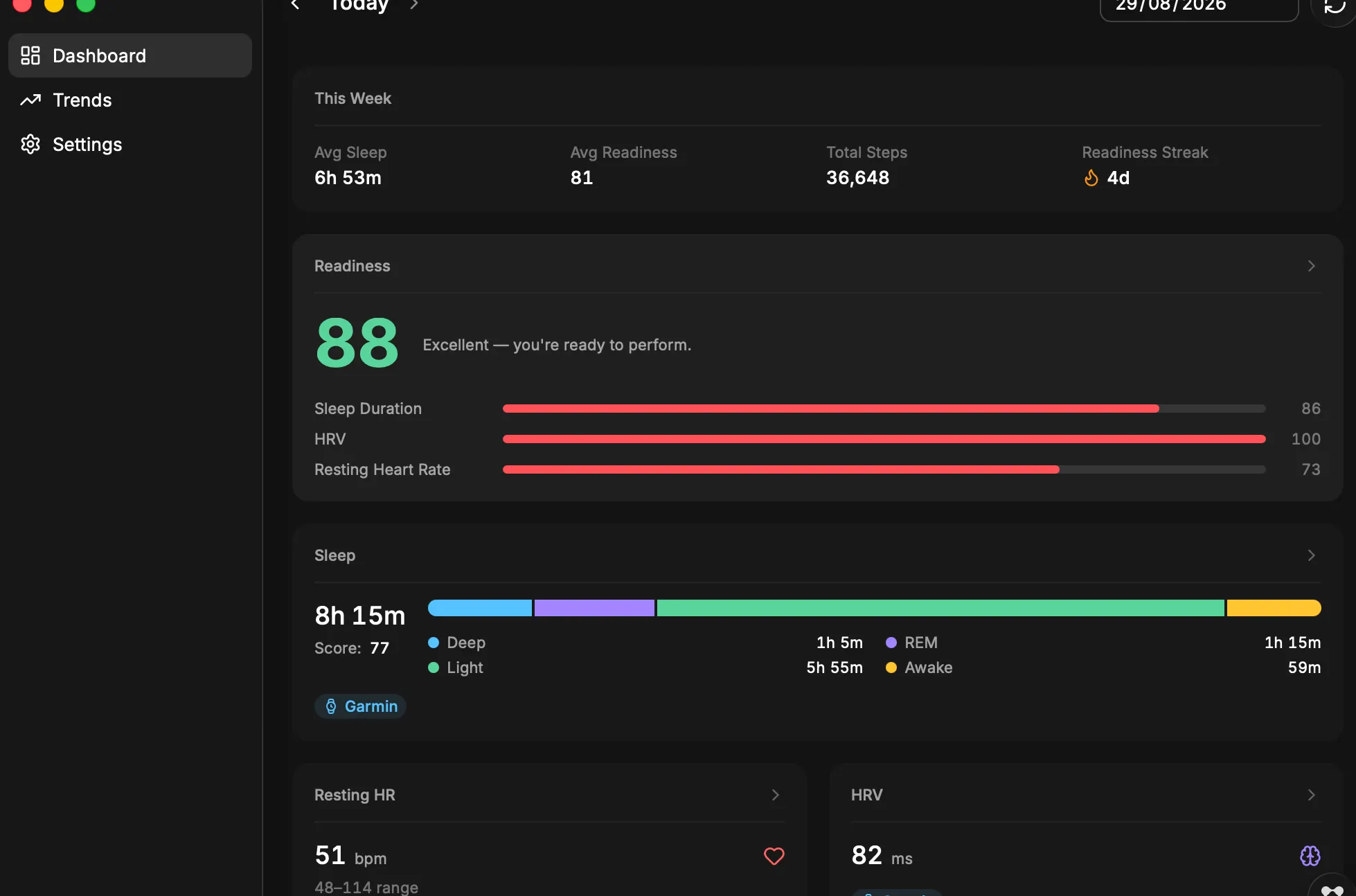The width and height of the screenshot is (1356, 896).
Task: Click the blue Deep sleep segment
Action: tap(480, 608)
